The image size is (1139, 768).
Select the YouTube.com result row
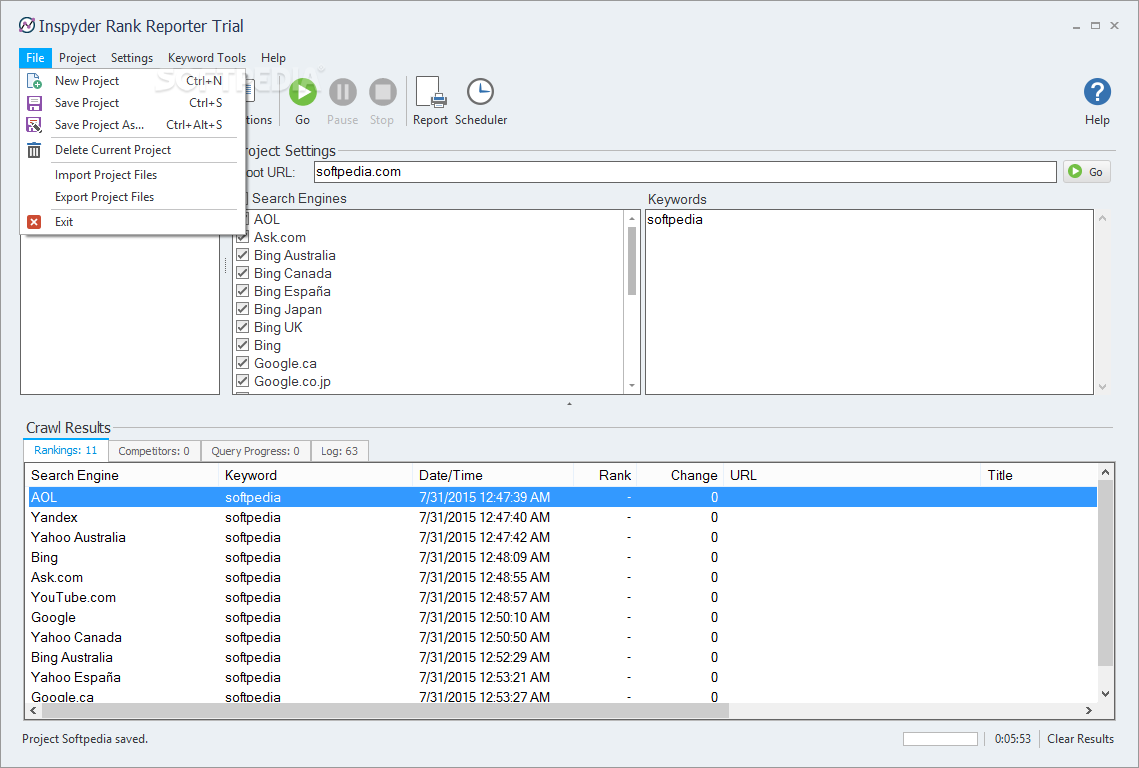pos(562,597)
